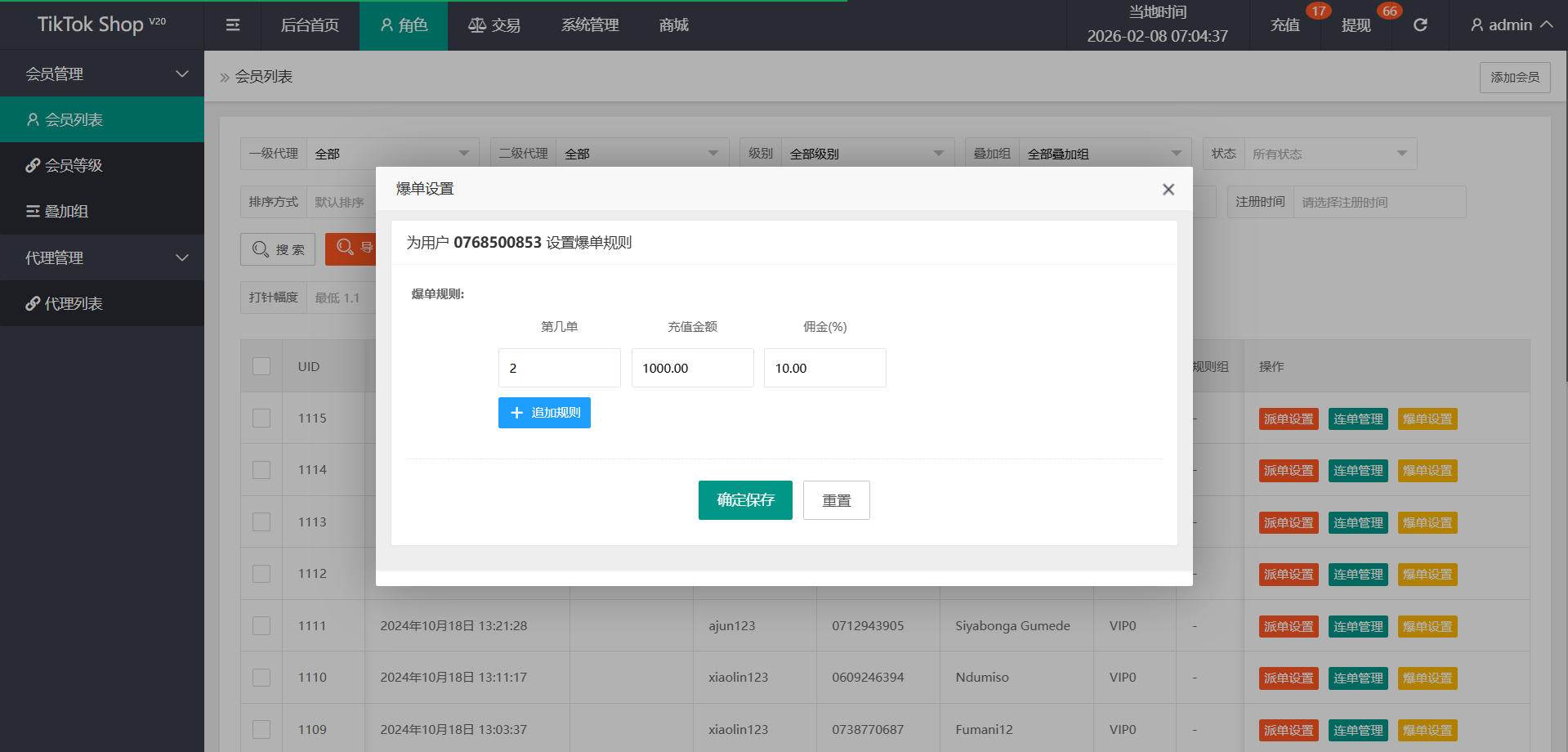The image size is (1568, 752).
Task: Click the magnifier 搜索 button
Action: 278,249
